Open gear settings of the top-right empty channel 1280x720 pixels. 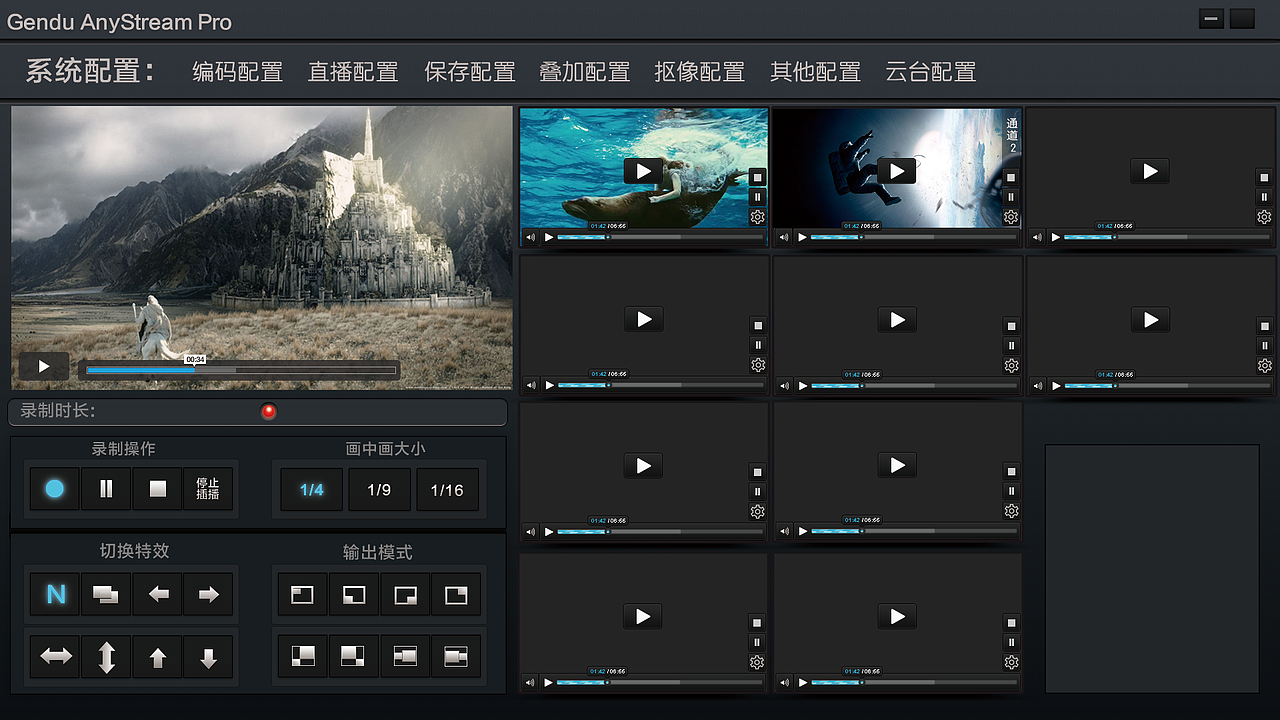click(1264, 217)
